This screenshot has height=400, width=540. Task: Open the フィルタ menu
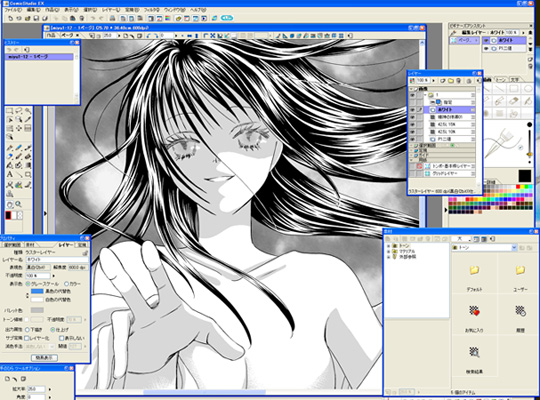(152, 10)
